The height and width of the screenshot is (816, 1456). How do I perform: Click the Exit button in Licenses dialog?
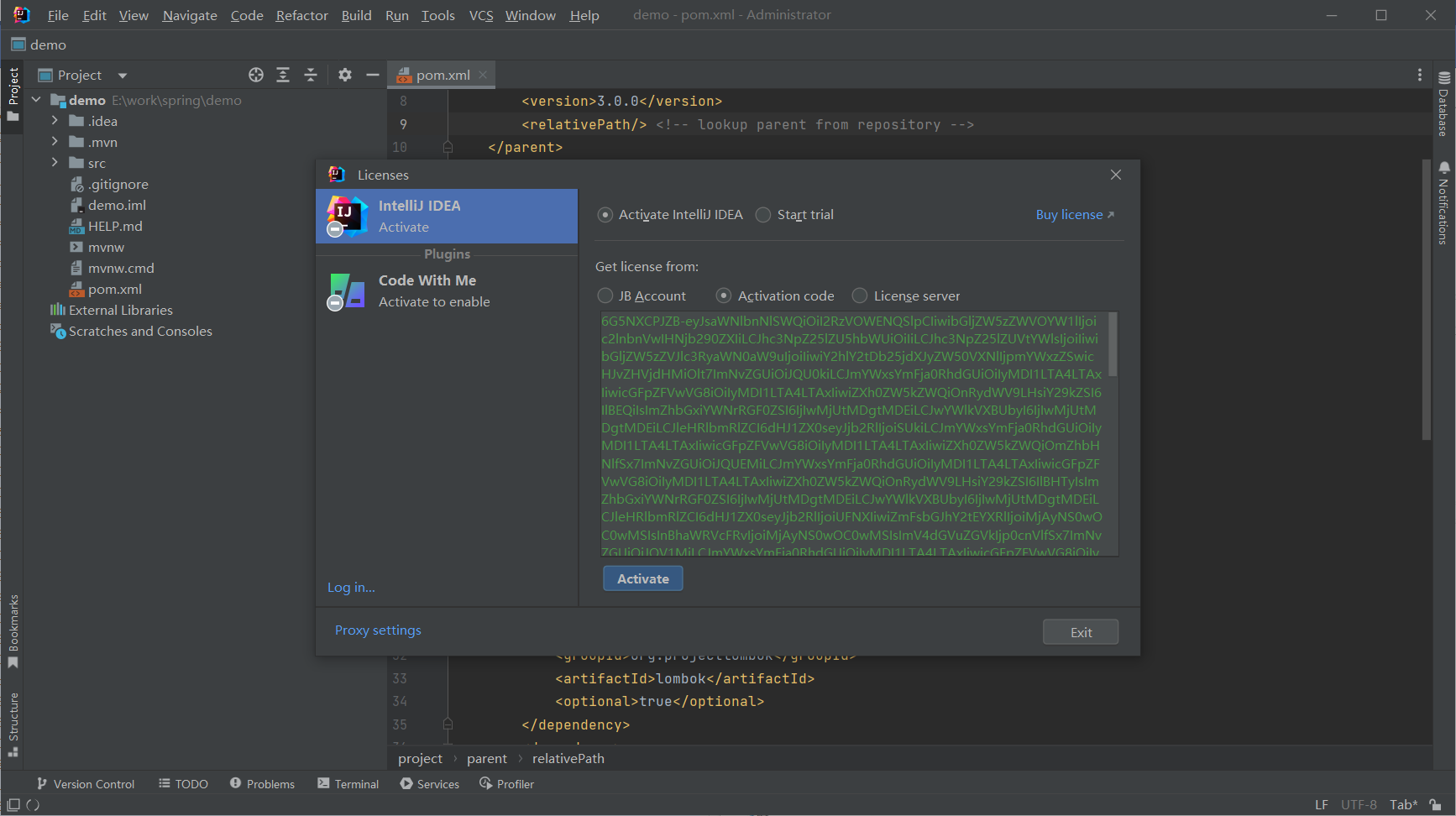[x=1081, y=632]
